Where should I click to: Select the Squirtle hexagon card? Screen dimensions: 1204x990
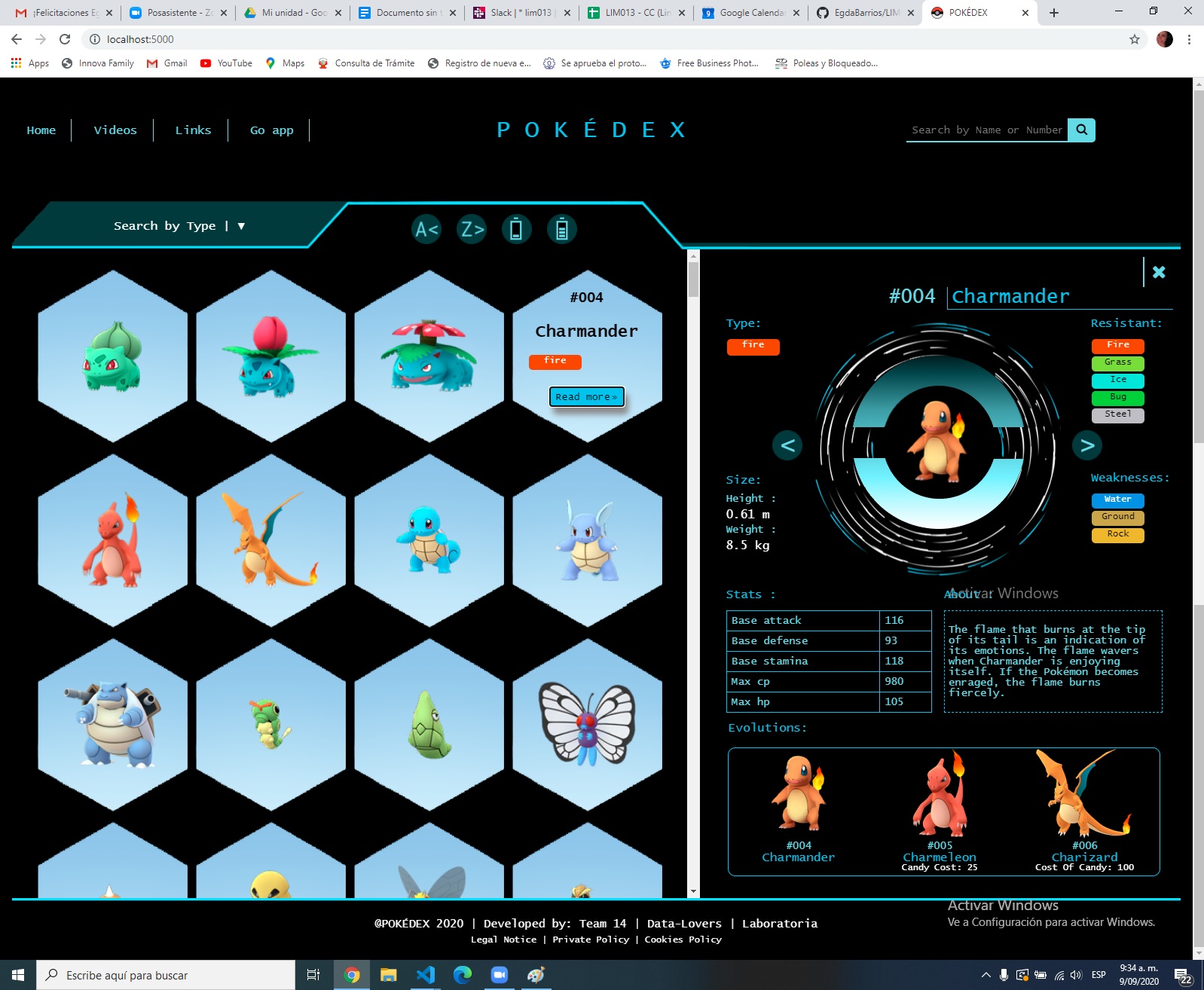(429, 540)
